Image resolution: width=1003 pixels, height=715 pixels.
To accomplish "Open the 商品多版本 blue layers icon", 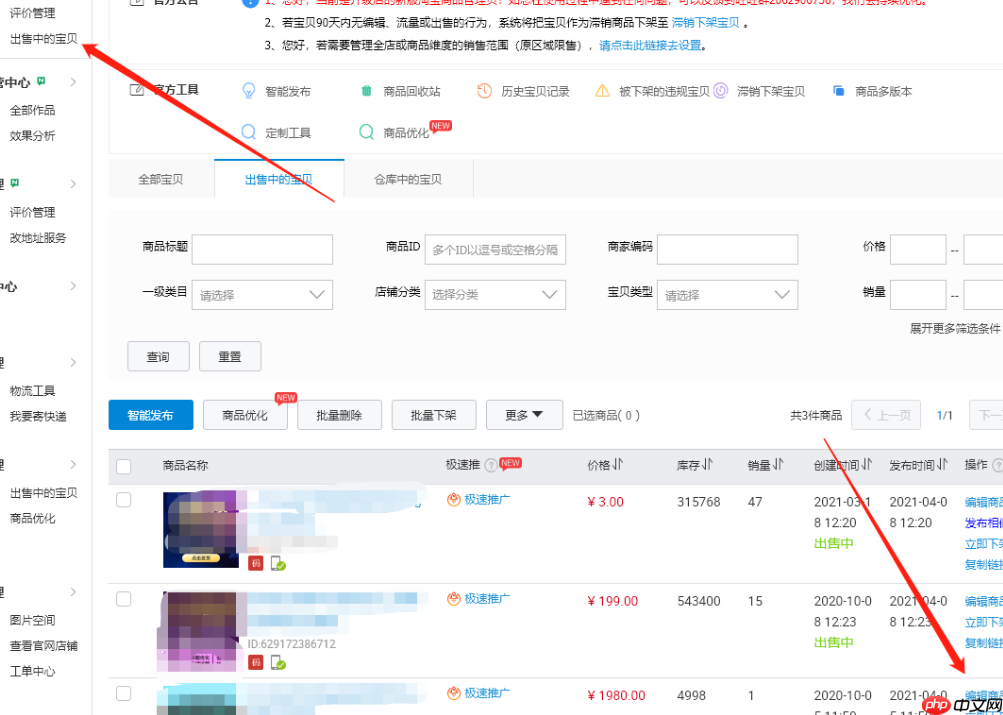I will [839, 91].
